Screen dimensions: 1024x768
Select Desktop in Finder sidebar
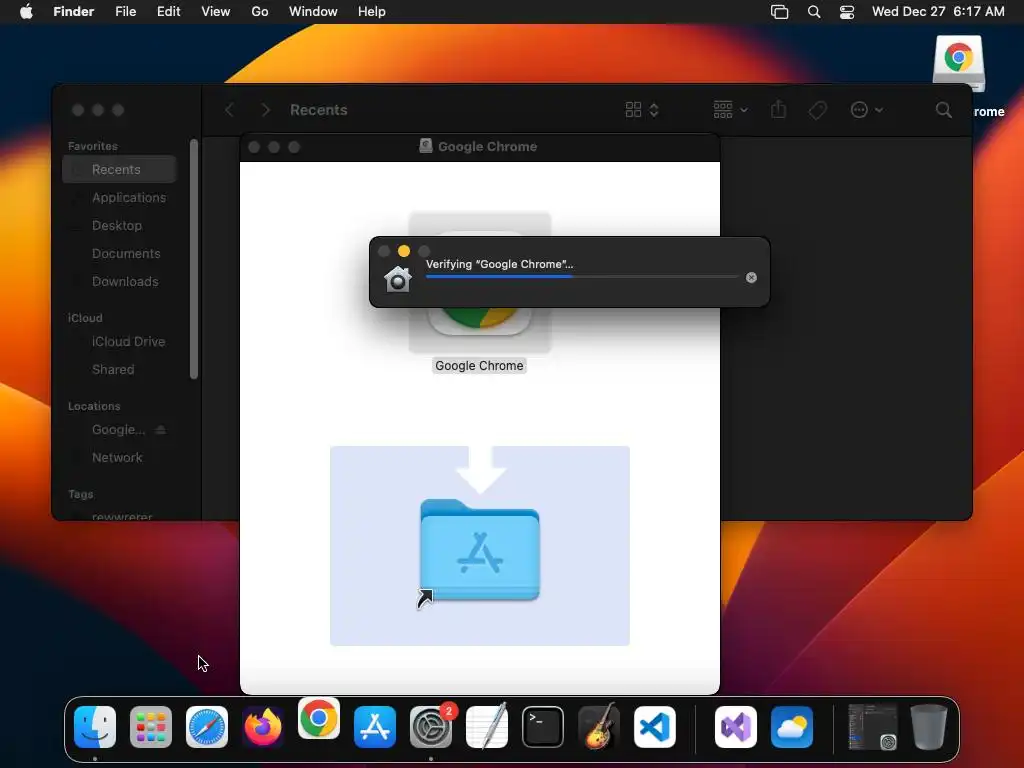pos(117,225)
